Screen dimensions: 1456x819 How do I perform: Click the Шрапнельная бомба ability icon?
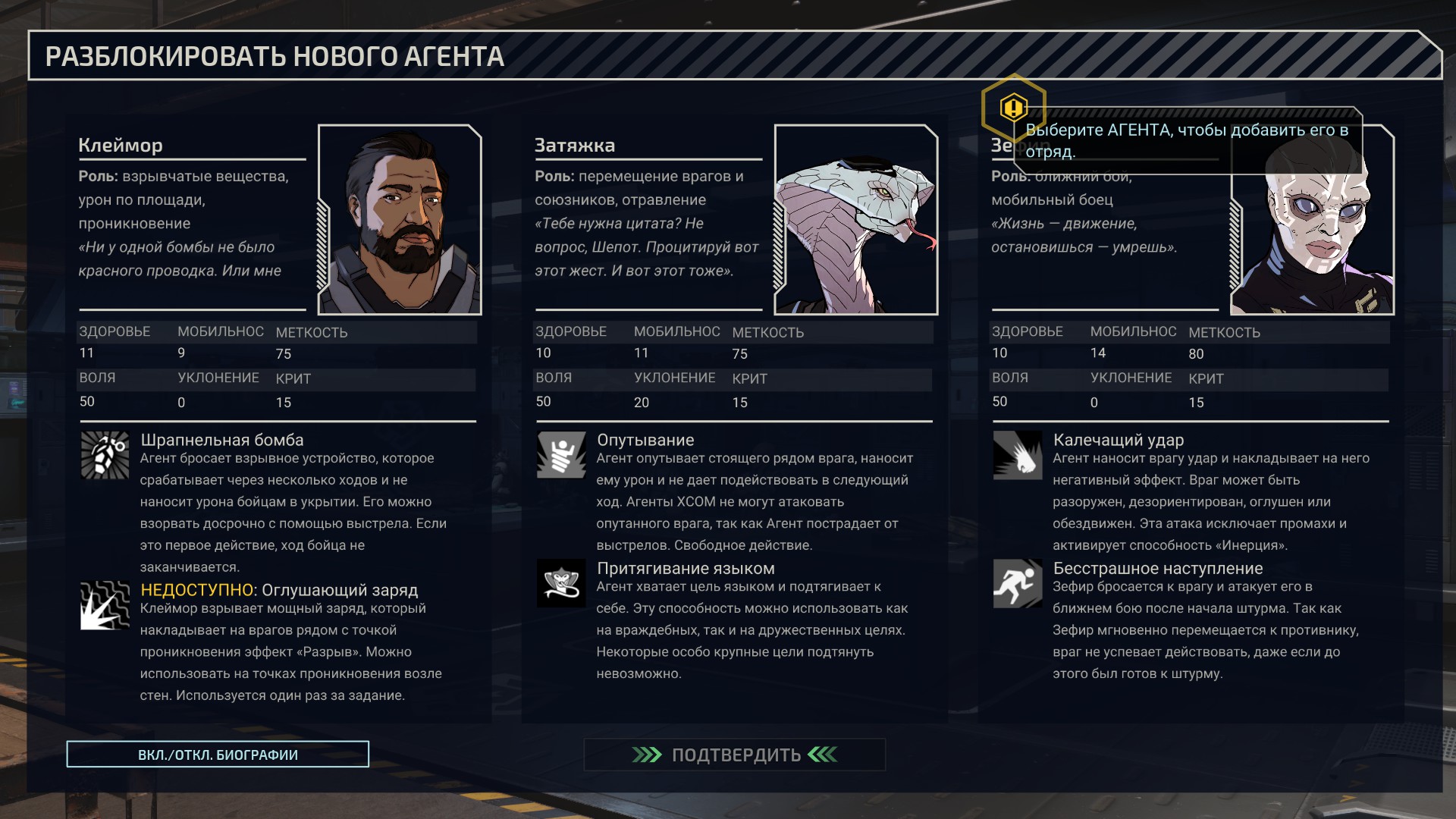pyautogui.click(x=105, y=455)
